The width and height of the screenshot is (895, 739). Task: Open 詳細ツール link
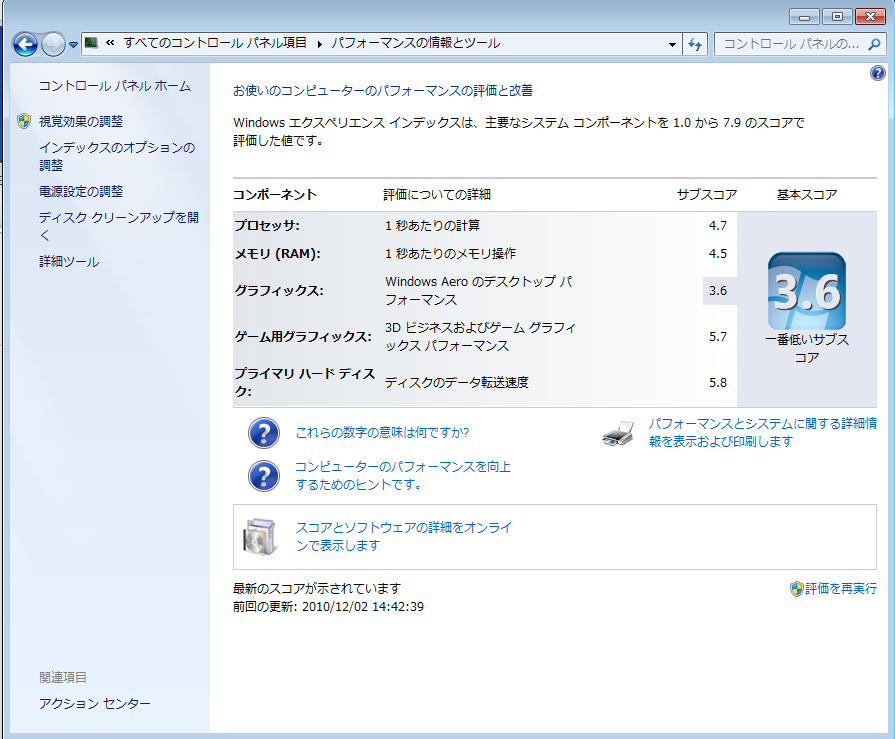[69, 262]
